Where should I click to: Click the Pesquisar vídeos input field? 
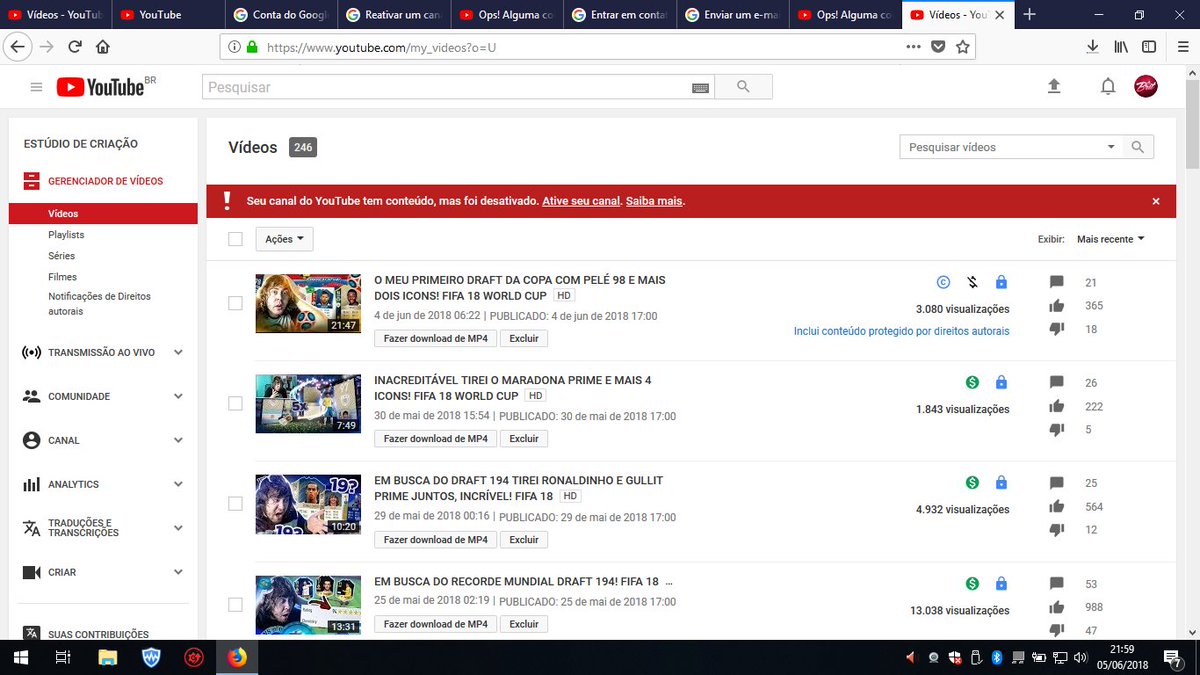click(x=1000, y=147)
